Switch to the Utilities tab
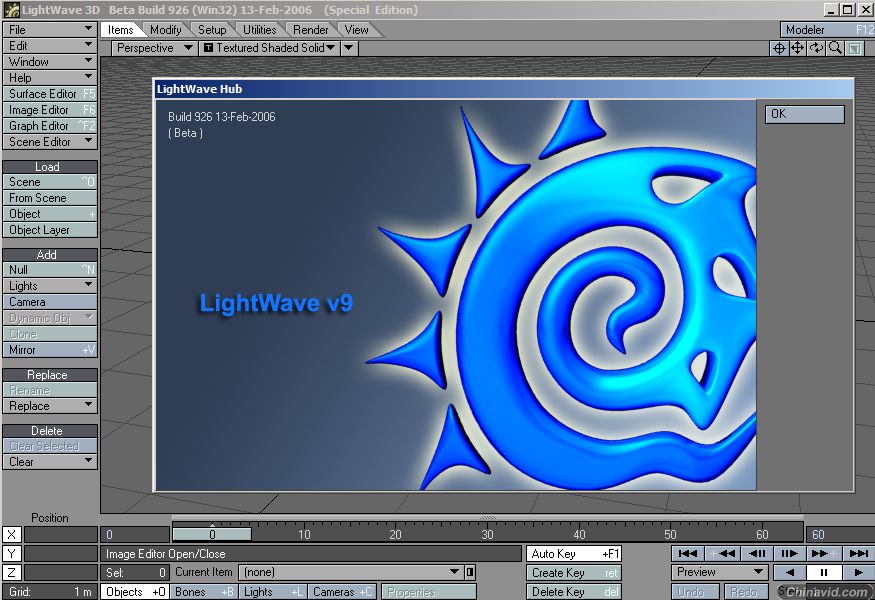 (259, 30)
